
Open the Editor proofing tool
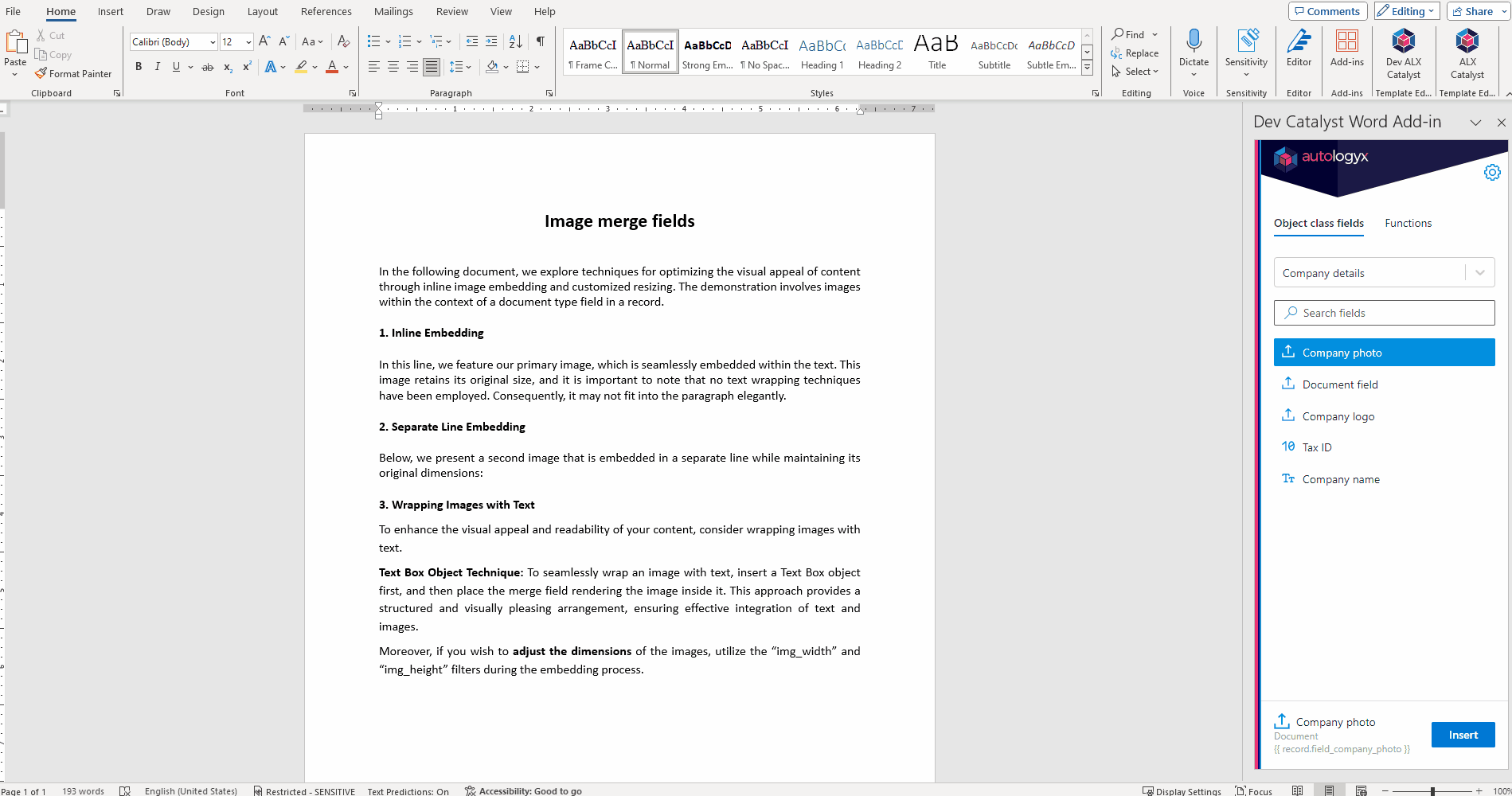(x=1299, y=49)
